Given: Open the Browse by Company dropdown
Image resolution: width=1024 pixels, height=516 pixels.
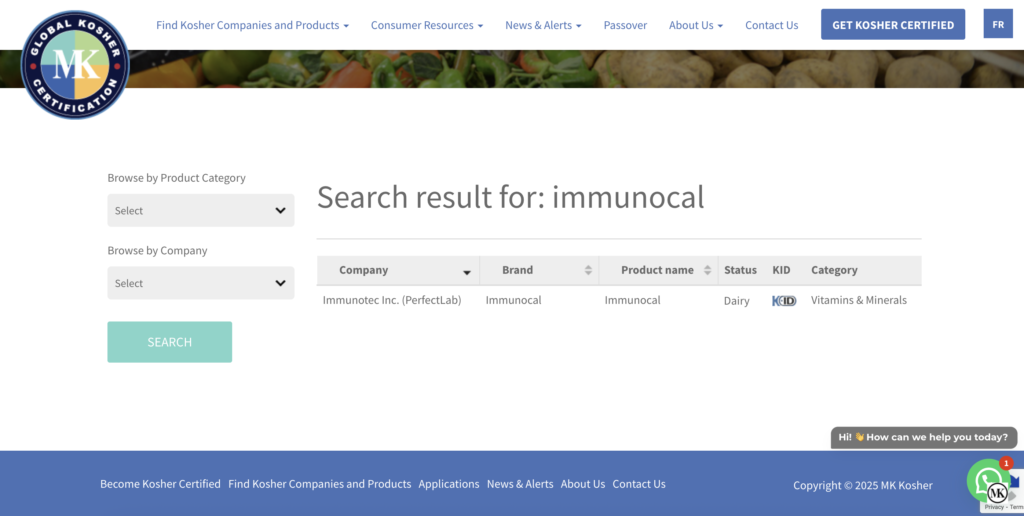Looking at the screenshot, I should click(x=200, y=283).
